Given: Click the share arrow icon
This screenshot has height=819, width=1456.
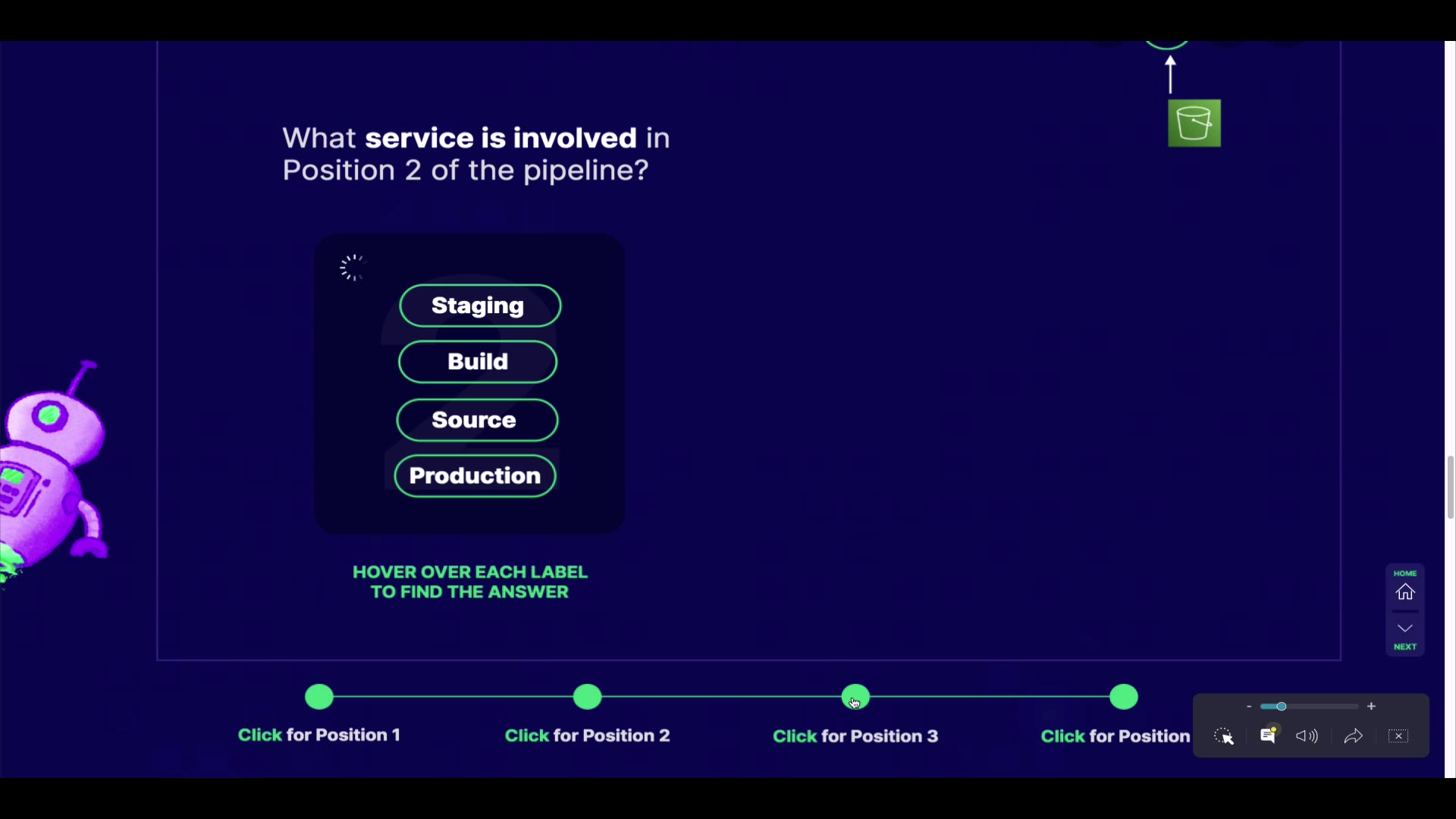Looking at the screenshot, I should (1354, 736).
